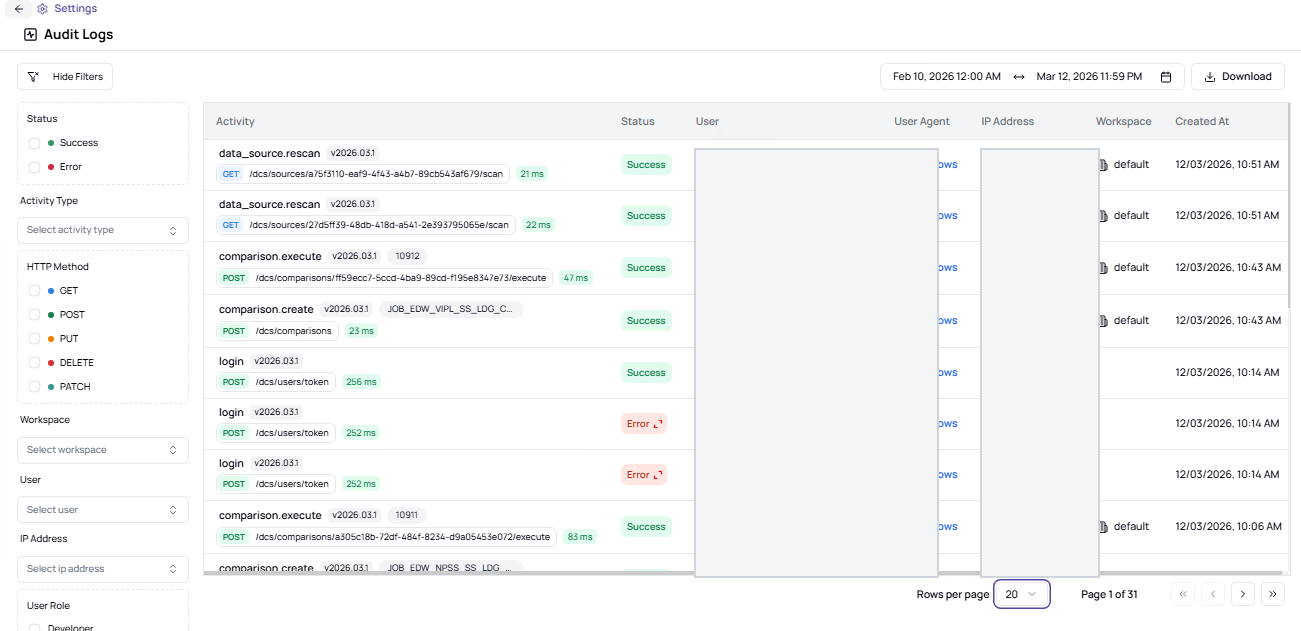The image size is (1301, 631).
Task: Click the Select user input field
Action: (x=102, y=509)
